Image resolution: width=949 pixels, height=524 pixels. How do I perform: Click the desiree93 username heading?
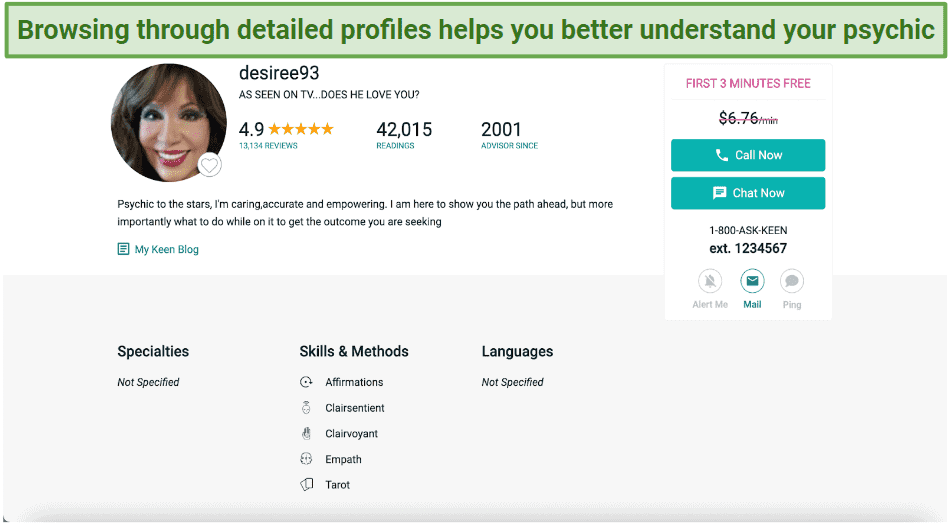(x=279, y=73)
